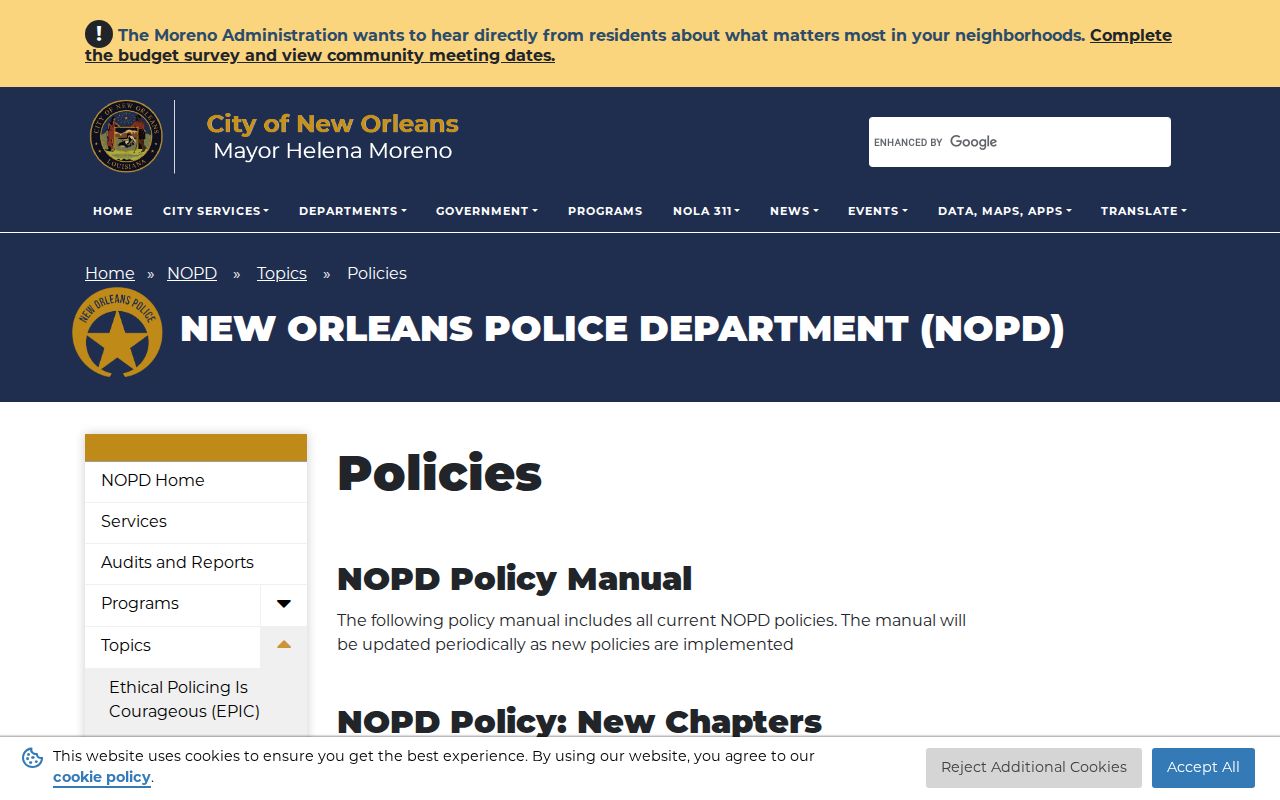Focus the Google search input field
Image resolution: width=1280 pixels, height=800 pixels.
tap(1020, 142)
